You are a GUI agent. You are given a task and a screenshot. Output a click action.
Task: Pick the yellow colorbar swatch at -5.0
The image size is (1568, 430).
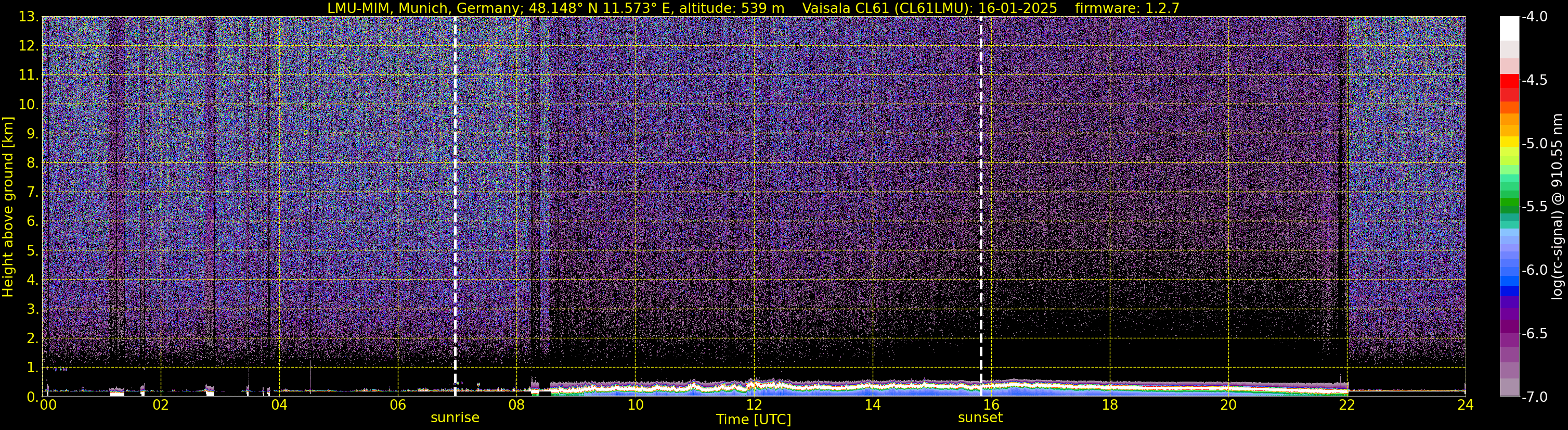click(1510, 143)
